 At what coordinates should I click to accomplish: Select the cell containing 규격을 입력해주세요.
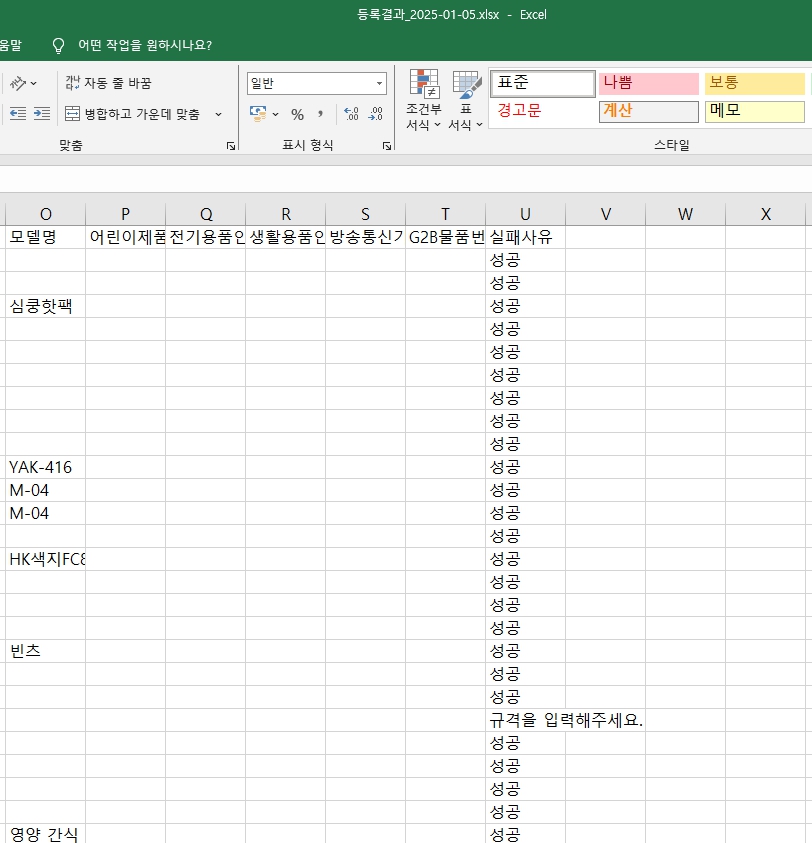pyautogui.click(x=525, y=720)
